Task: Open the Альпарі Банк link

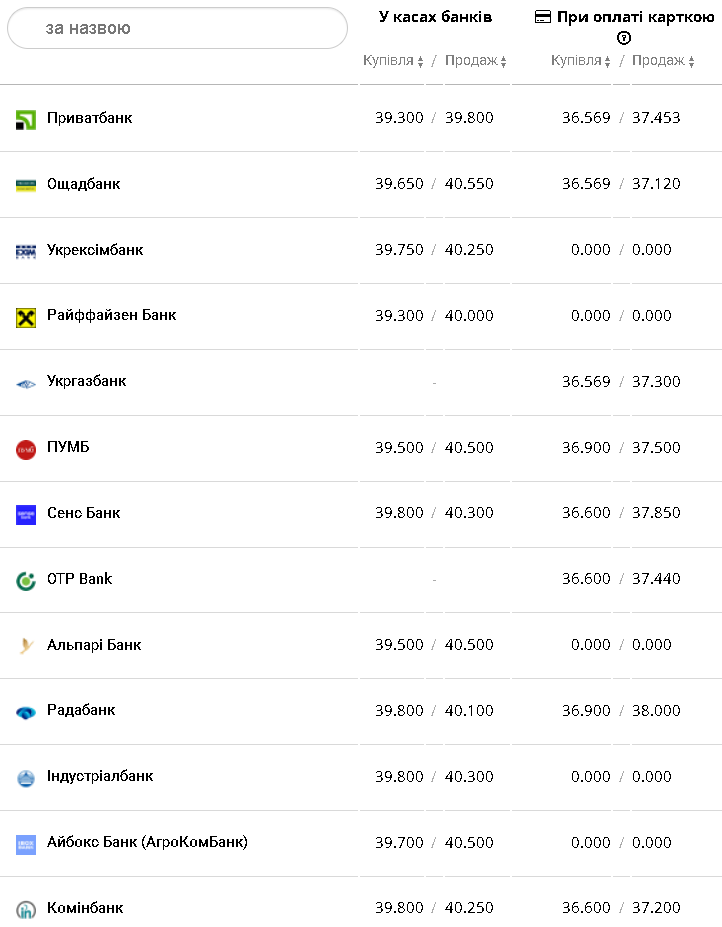Action: tap(94, 645)
